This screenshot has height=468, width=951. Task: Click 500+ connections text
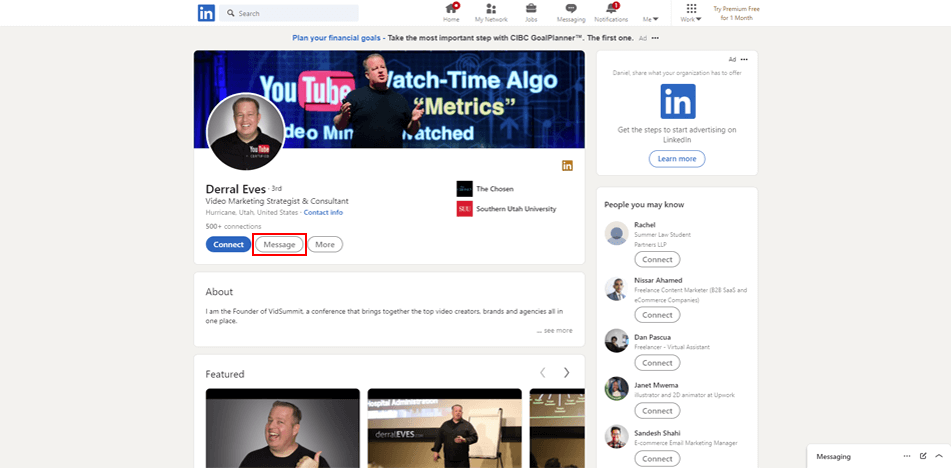click(234, 226)
